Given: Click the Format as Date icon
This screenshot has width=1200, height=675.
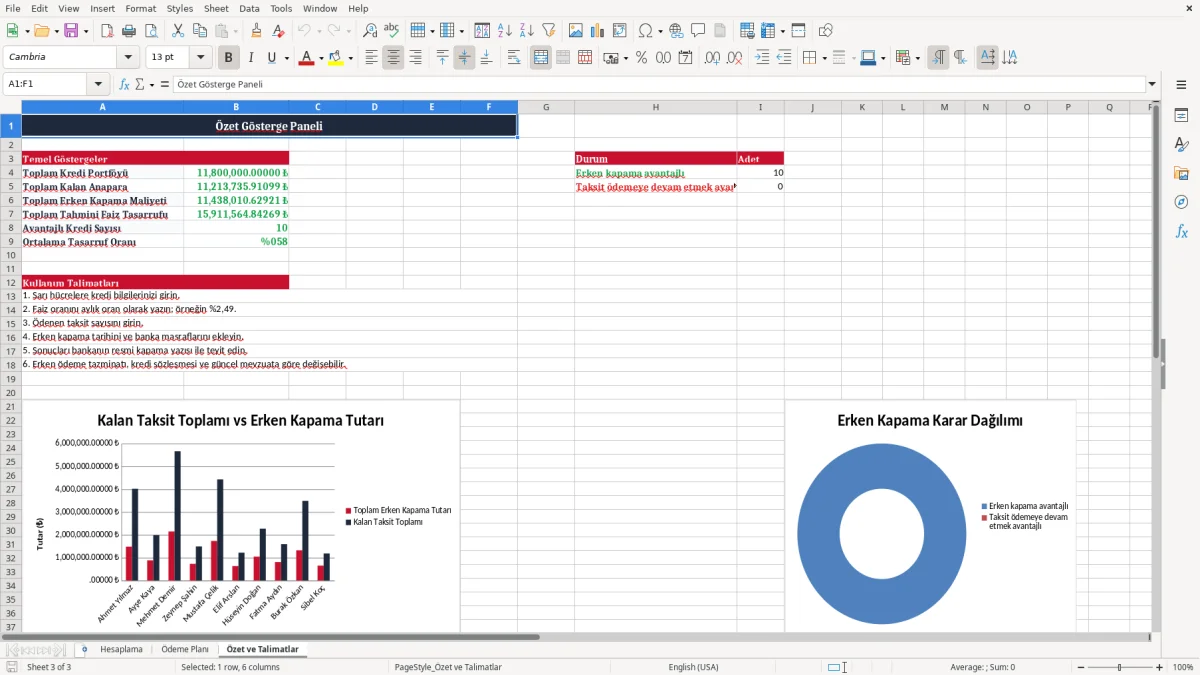Looking at the screenshot, I should (x=685, y=58).
